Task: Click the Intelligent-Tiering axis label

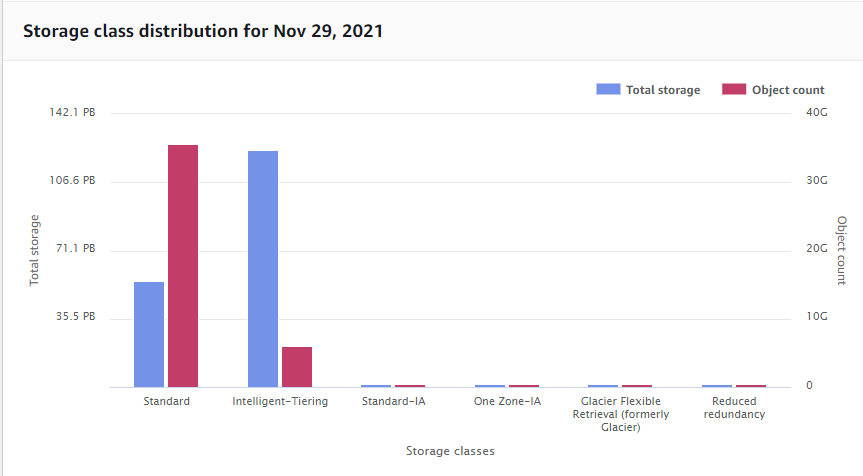Action: pyautogui.click(x=280, y=401)
